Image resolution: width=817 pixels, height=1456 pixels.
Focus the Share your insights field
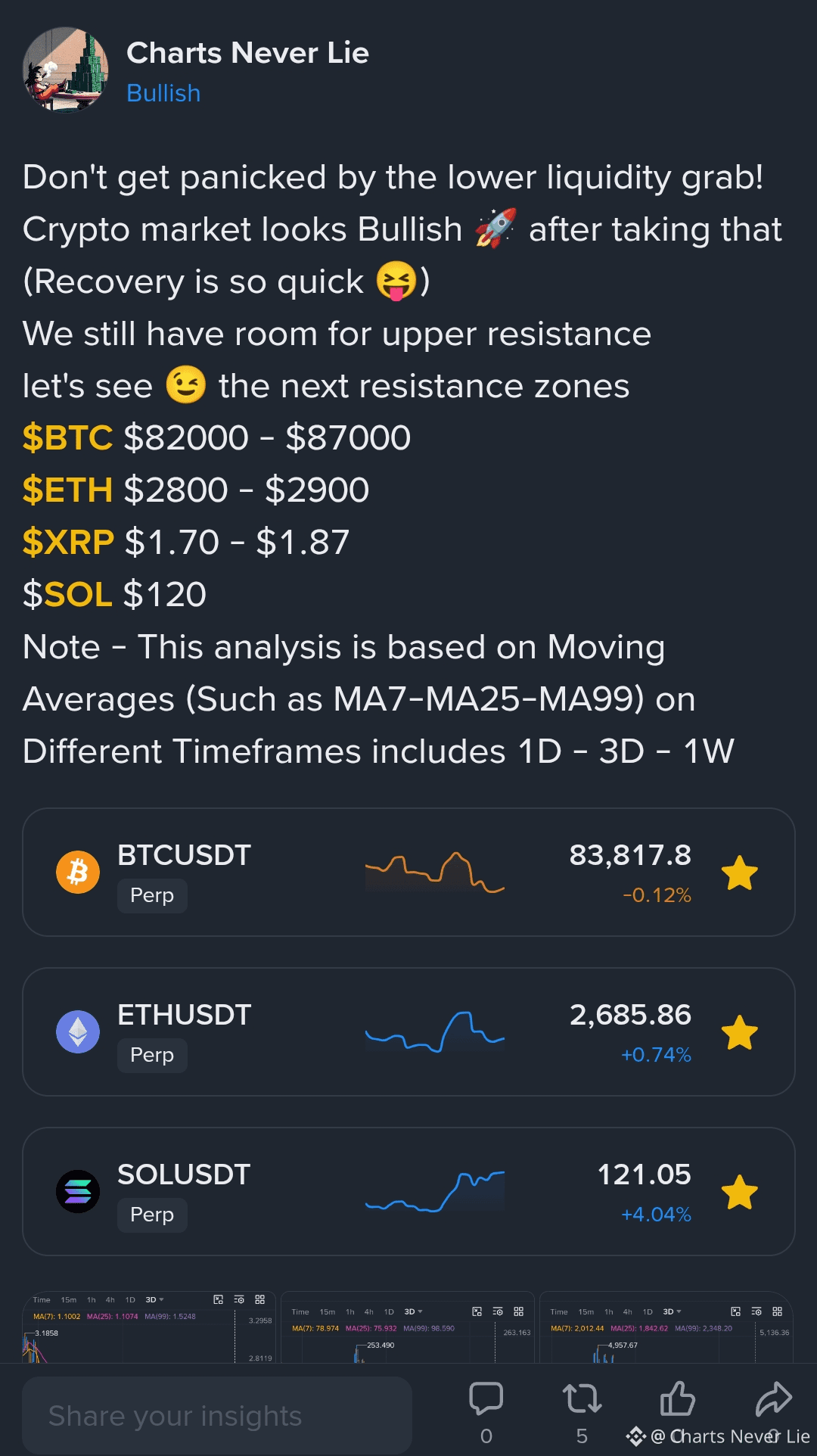pyautogui.click(x=217, y=1415)
